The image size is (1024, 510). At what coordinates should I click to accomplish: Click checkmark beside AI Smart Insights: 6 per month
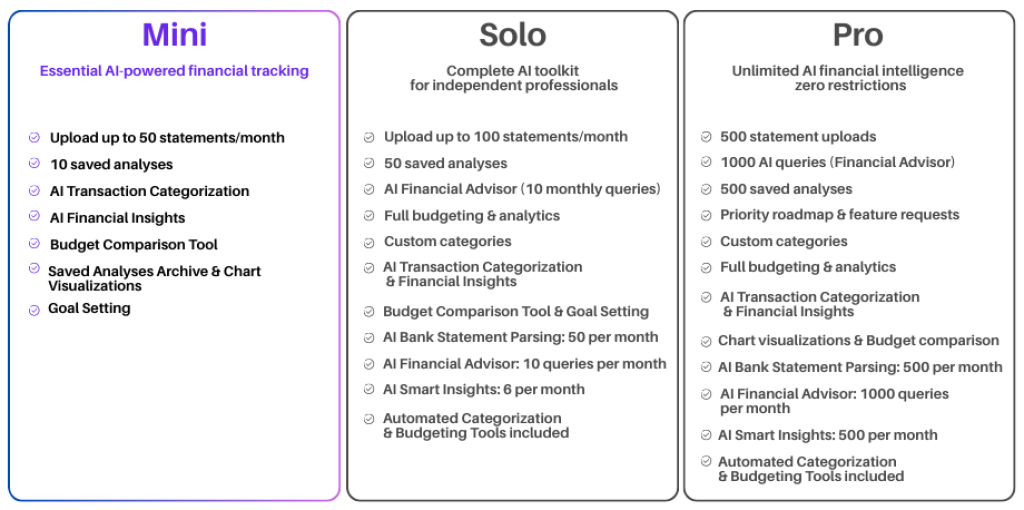(x=370, y=390)
